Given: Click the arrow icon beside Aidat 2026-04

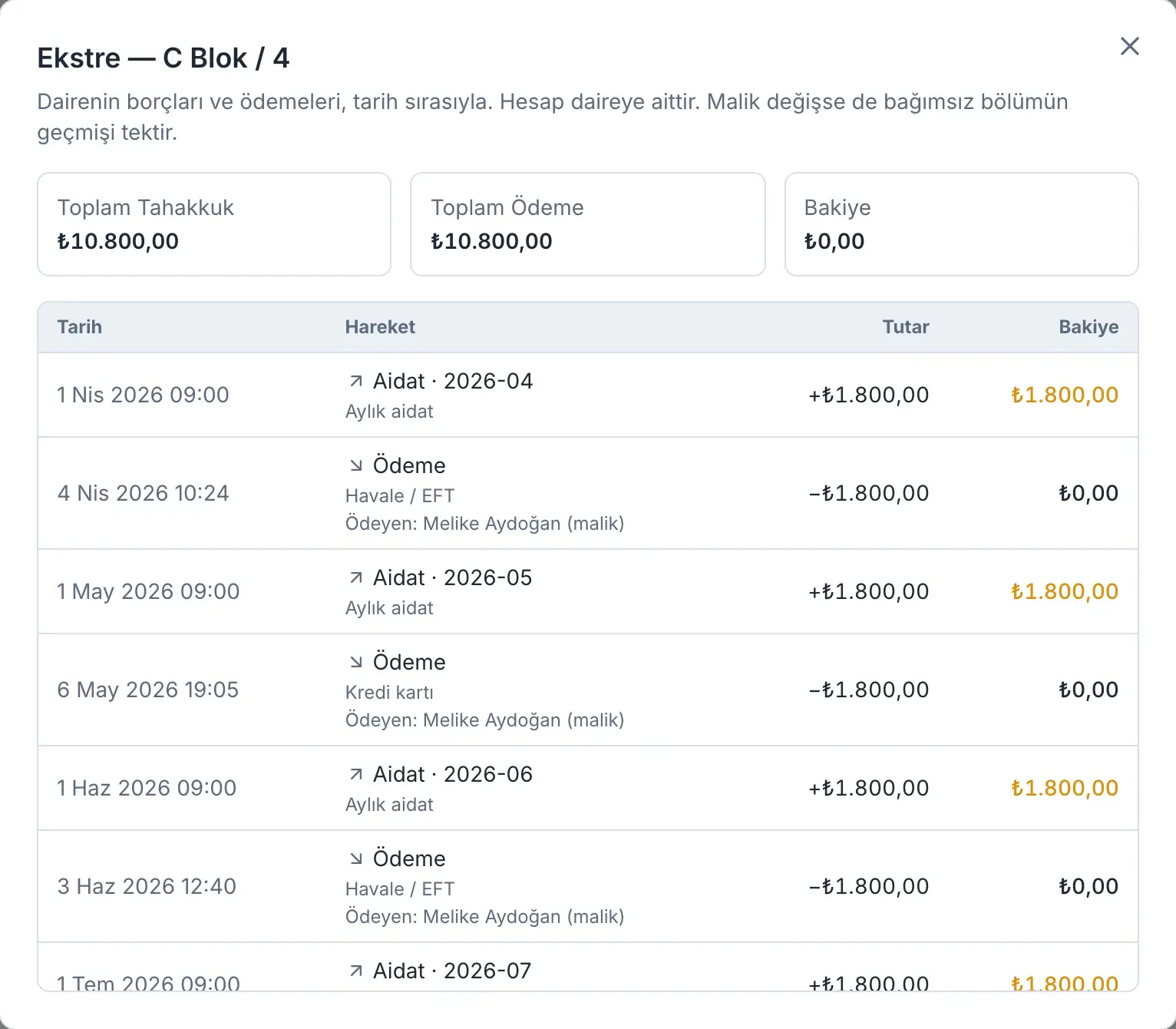Looking at the screenshot, I should coord(356,381).
